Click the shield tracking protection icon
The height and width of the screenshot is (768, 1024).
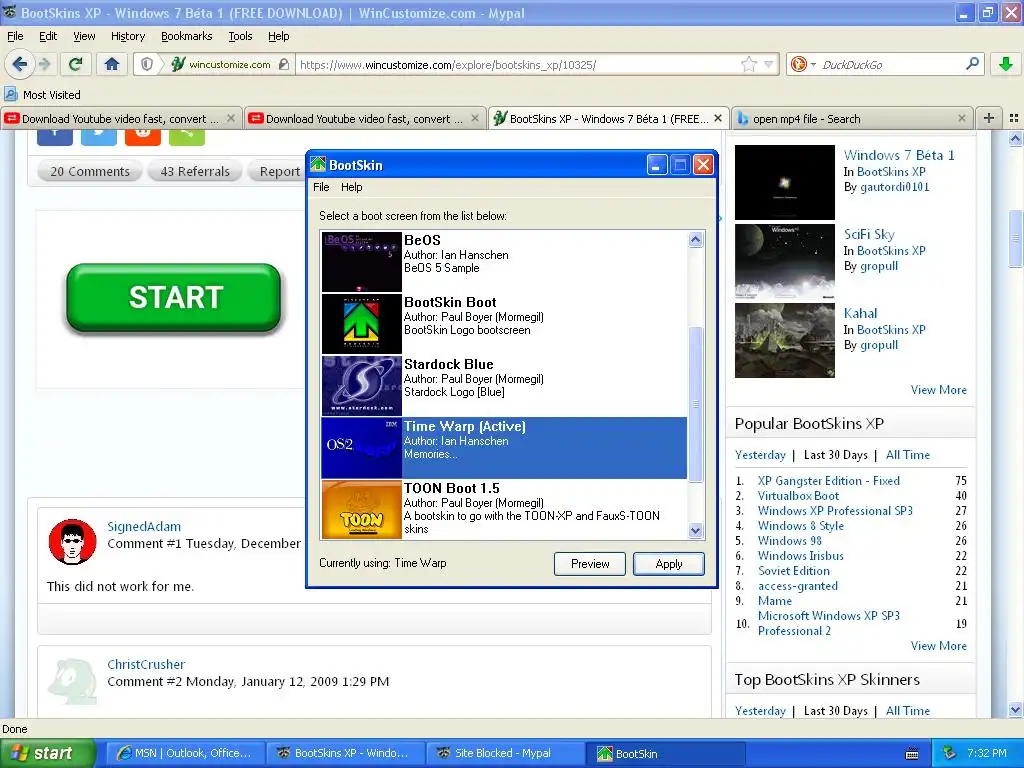(147, 64)
